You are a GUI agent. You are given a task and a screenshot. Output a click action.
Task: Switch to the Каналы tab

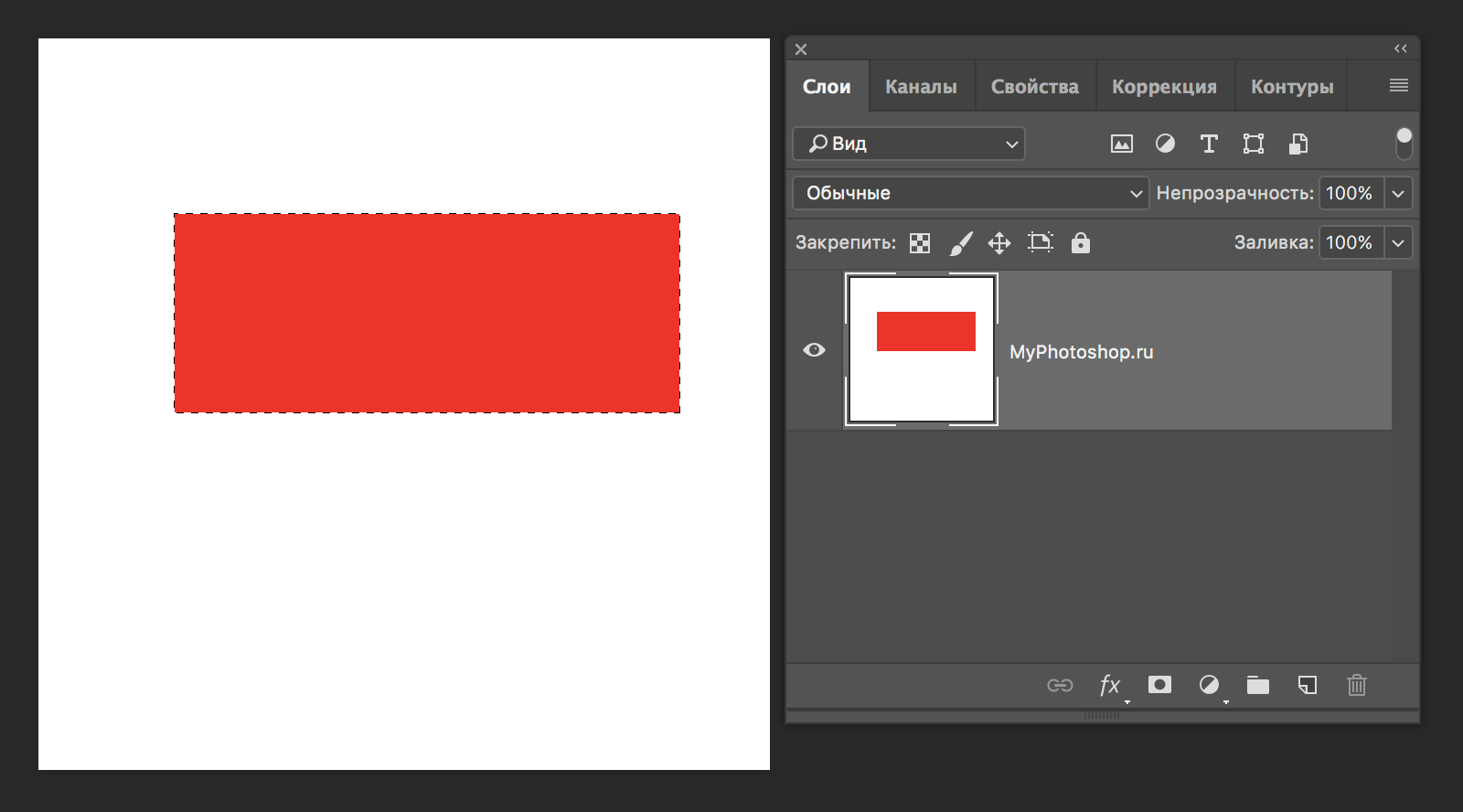click(x=921, y=87)
